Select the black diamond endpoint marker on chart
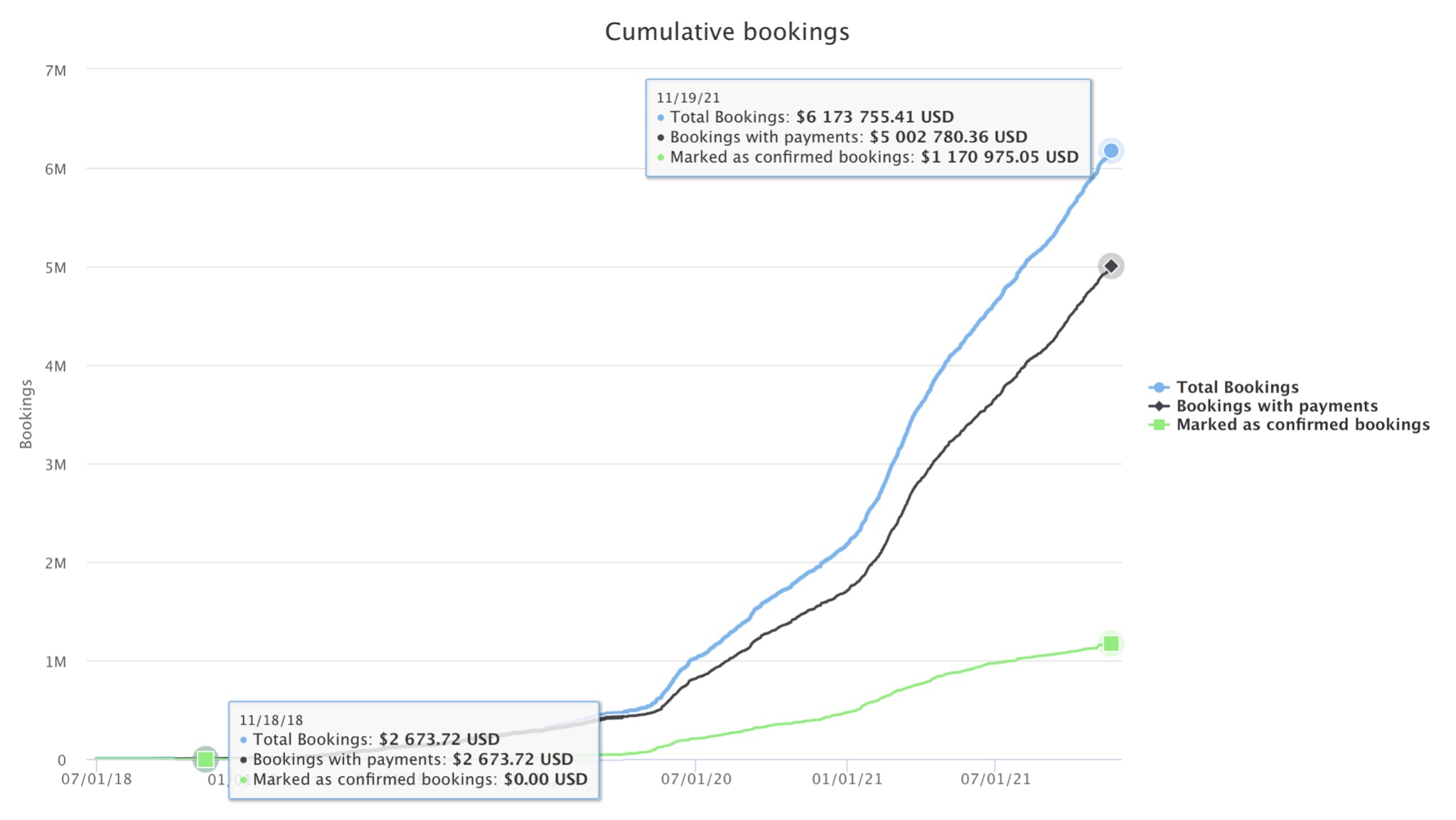The height and width of the screenshot is (820, 1456). coord(1110,267)
